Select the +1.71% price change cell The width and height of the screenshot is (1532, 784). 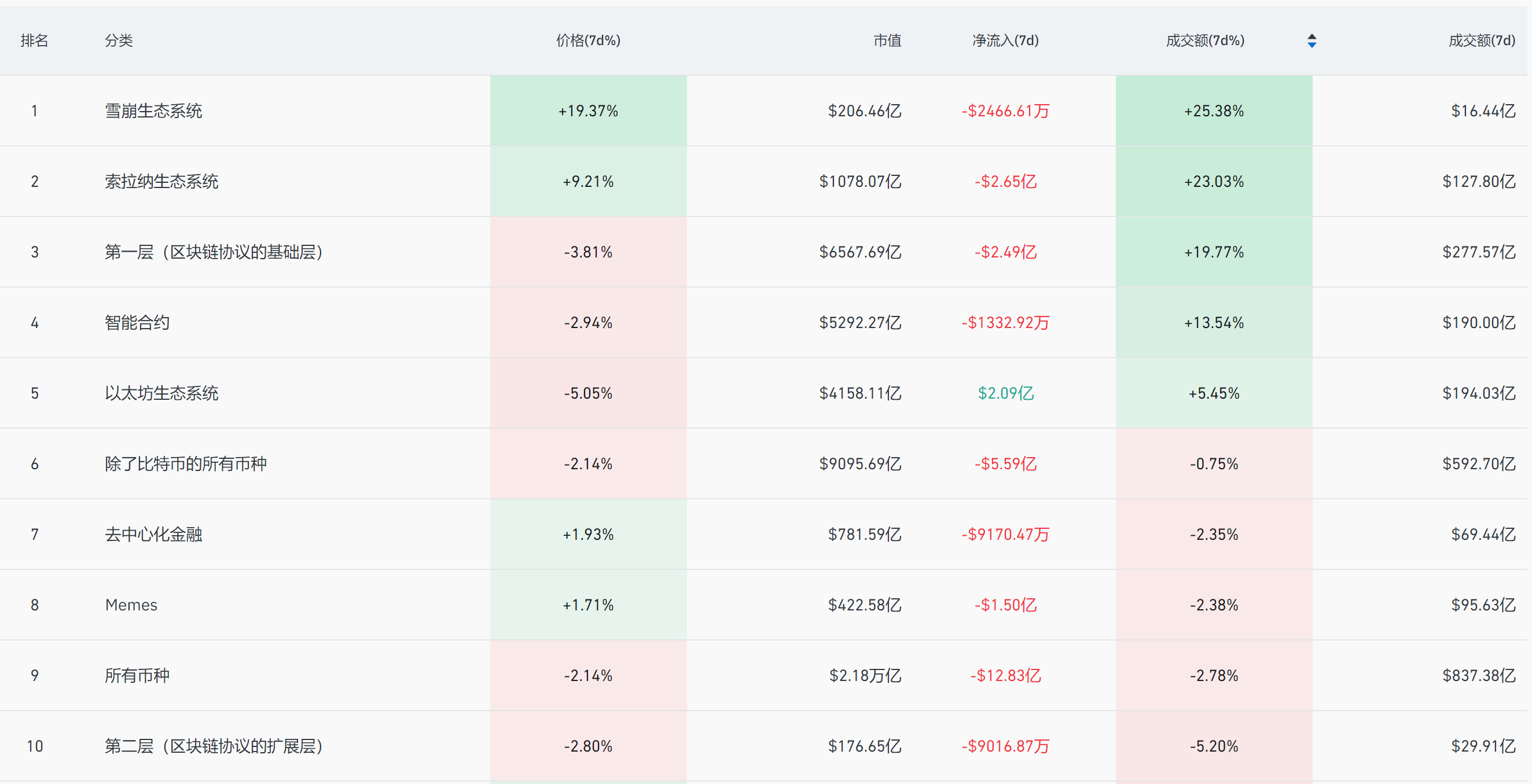coord(588,605)
